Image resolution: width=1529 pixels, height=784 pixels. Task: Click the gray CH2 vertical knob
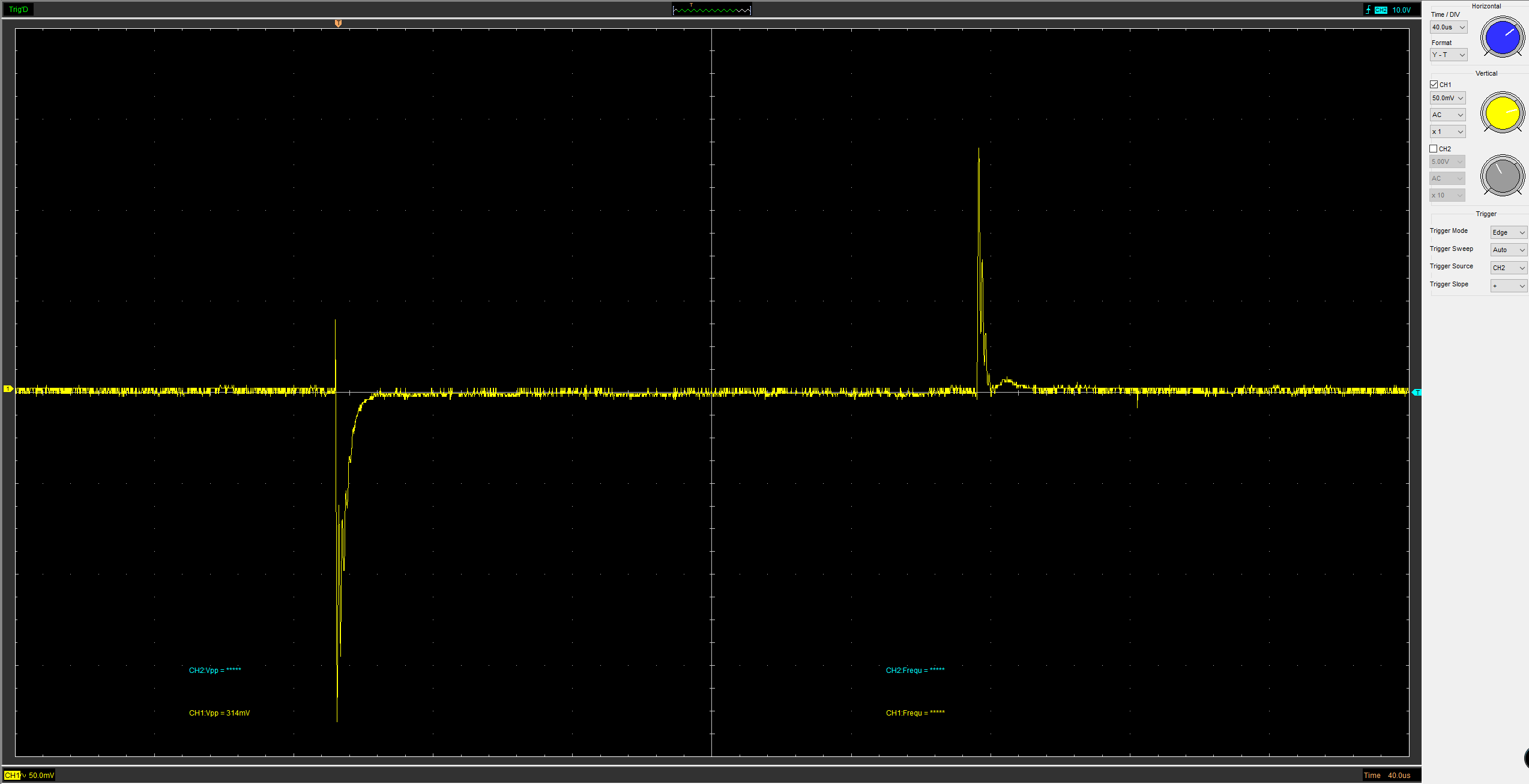pos(1502,176)
